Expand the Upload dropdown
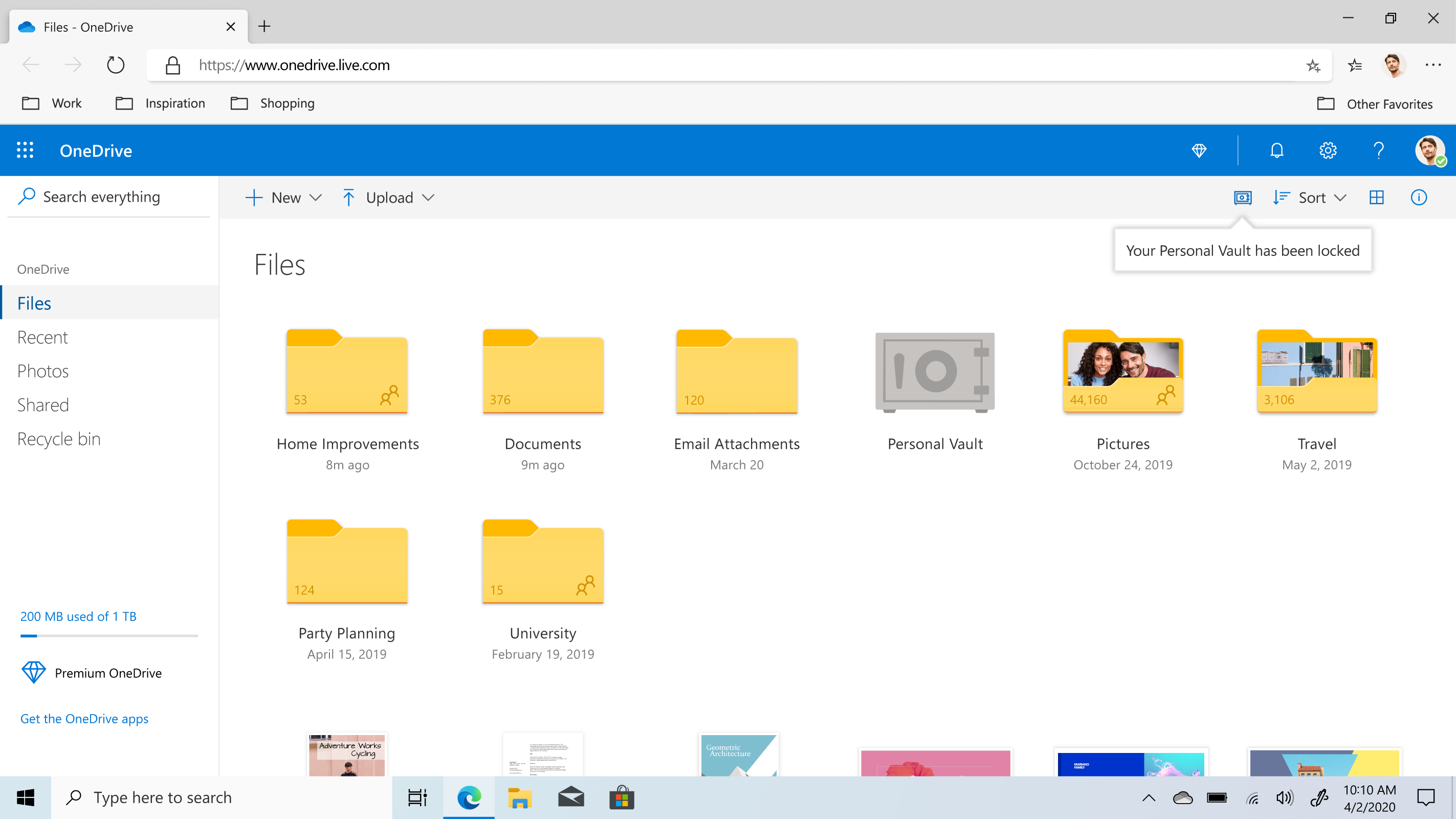 coord(389,198)
